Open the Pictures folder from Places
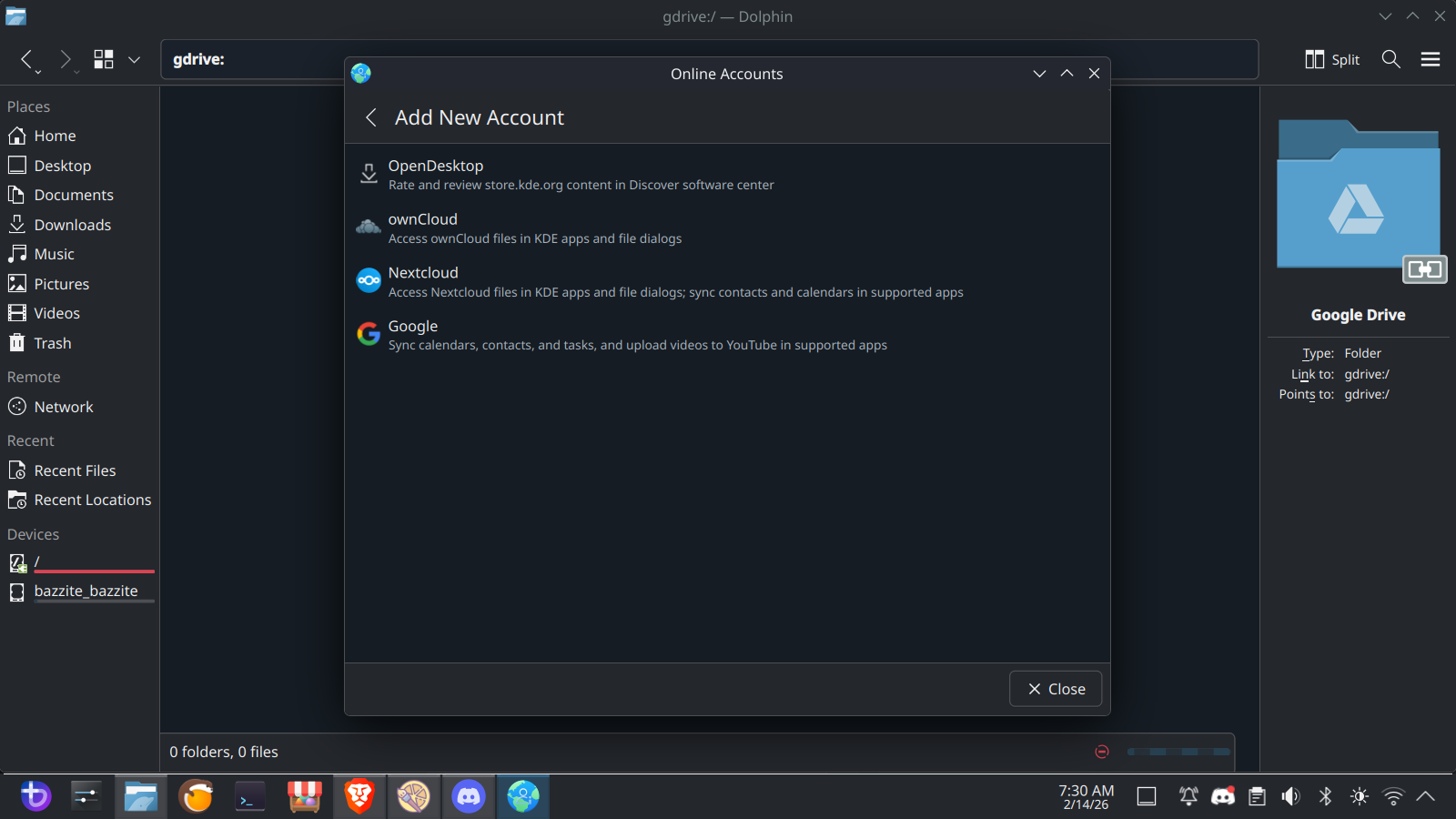The height and width of the screenshot is (819, 1456). (x=79, y=284)
